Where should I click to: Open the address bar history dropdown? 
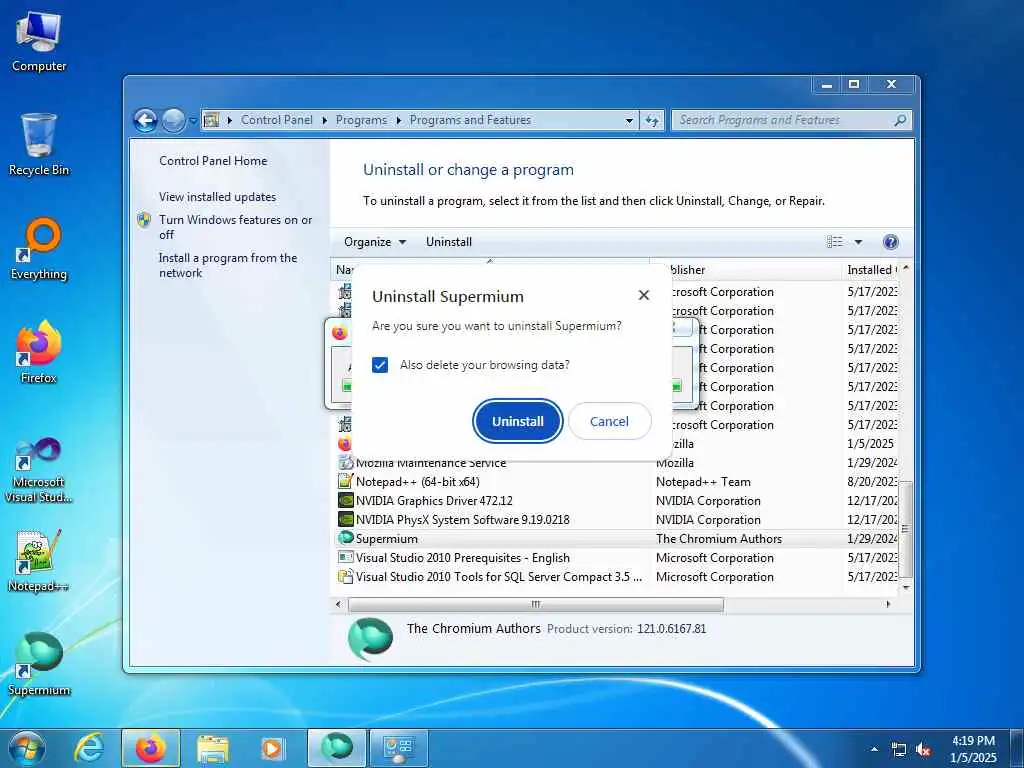click(x=629, y=120)
